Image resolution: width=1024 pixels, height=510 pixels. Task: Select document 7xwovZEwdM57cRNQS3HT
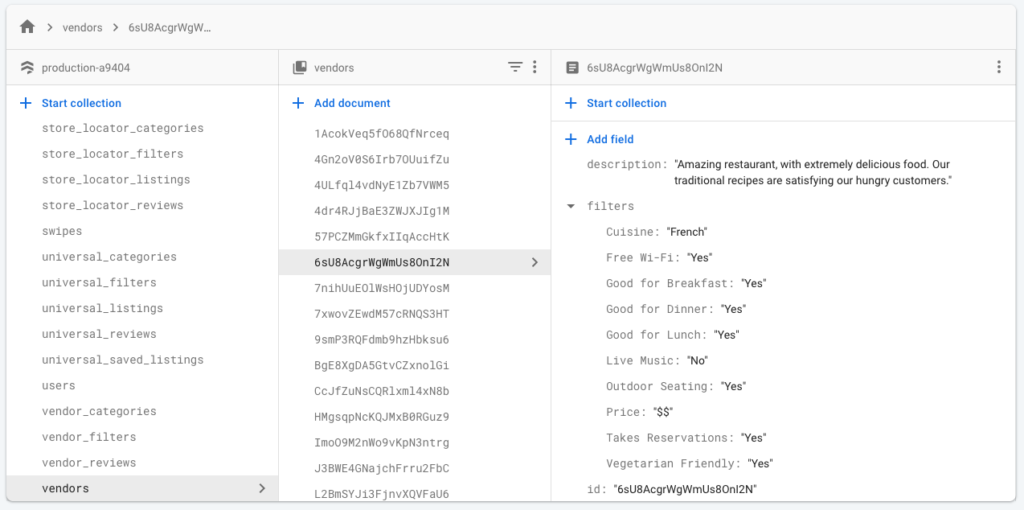[x=382, y=314]
